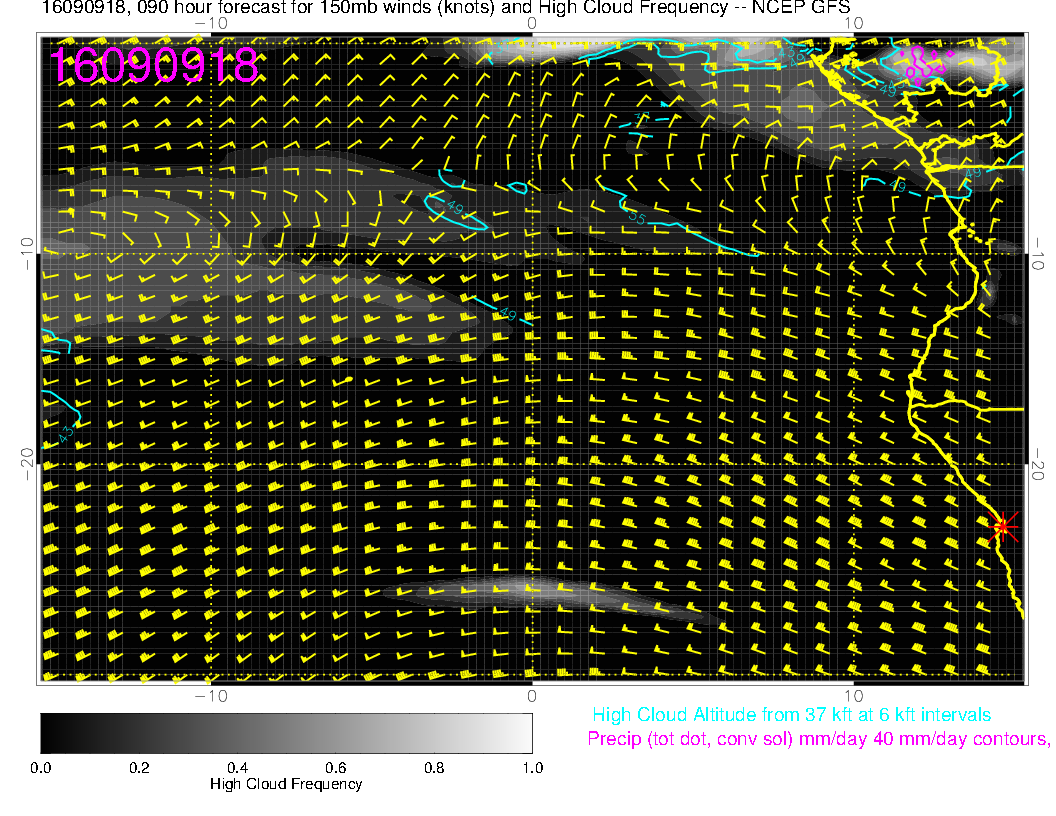Click the magenta 'Precip (tot dot, conv sol)' legend text
The image size is (1056, 816).
tap(818, 739)
